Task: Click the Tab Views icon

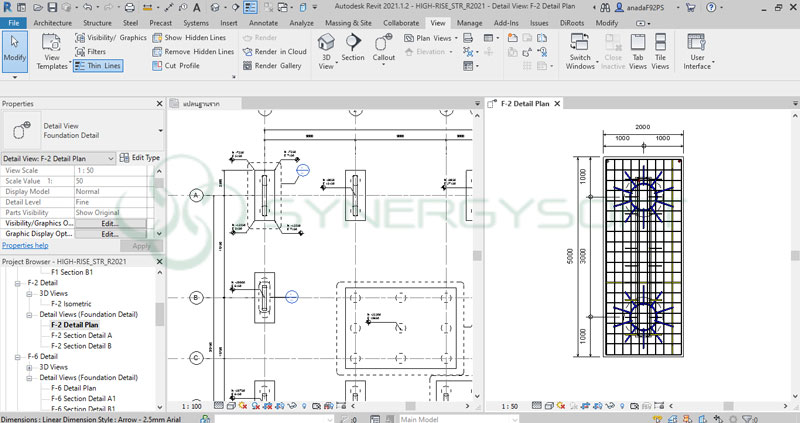Action: pos(637,50)
